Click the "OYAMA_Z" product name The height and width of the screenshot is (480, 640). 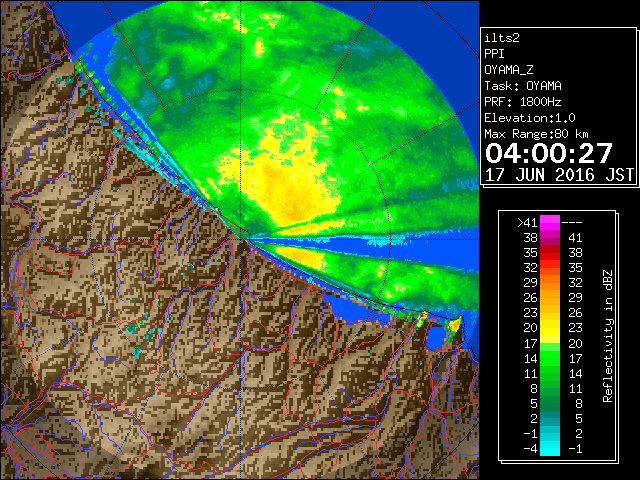(509, 70)
